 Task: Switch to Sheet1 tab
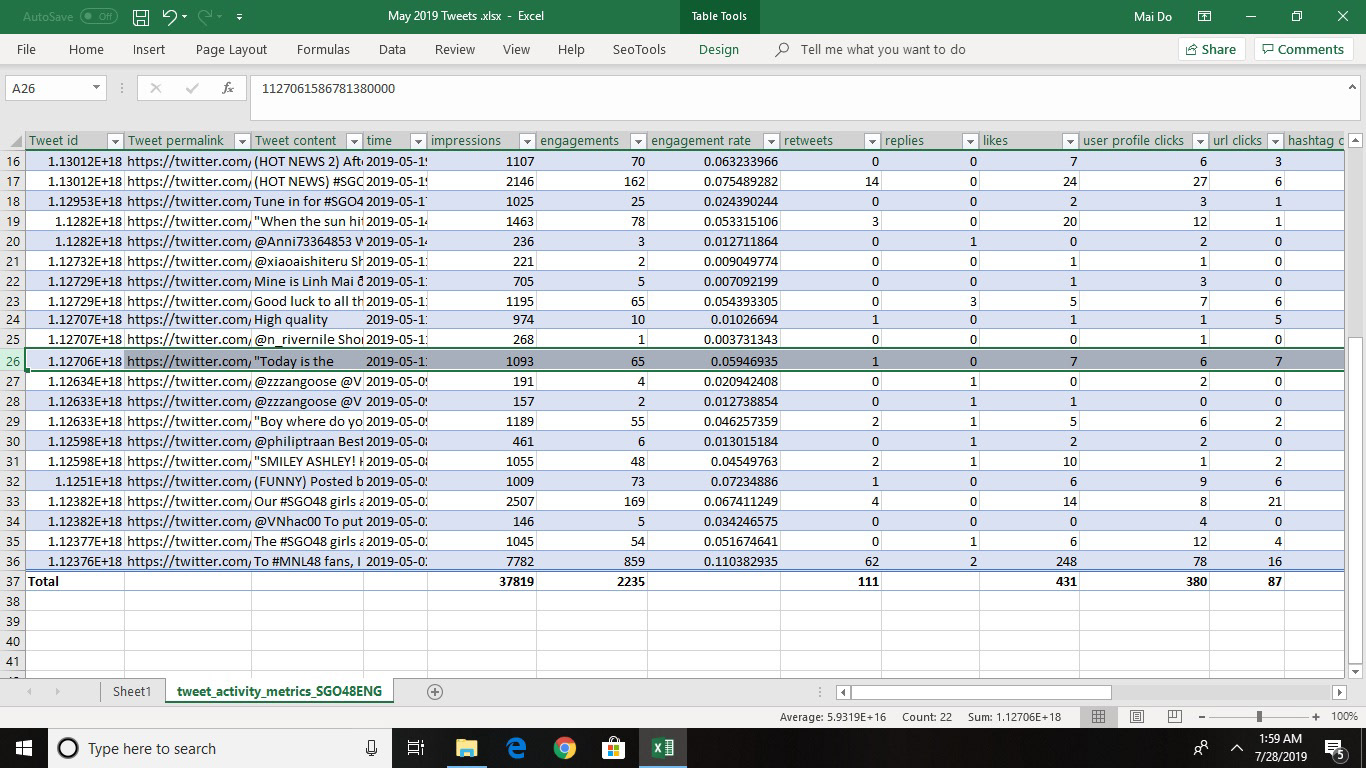pyautogui.click(x=131, y=691)
